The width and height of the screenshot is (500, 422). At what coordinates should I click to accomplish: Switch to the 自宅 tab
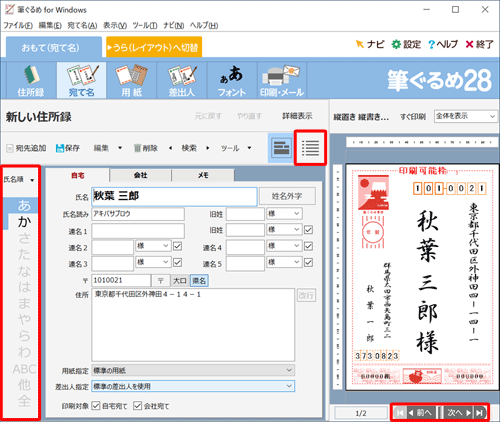[78, 175]
